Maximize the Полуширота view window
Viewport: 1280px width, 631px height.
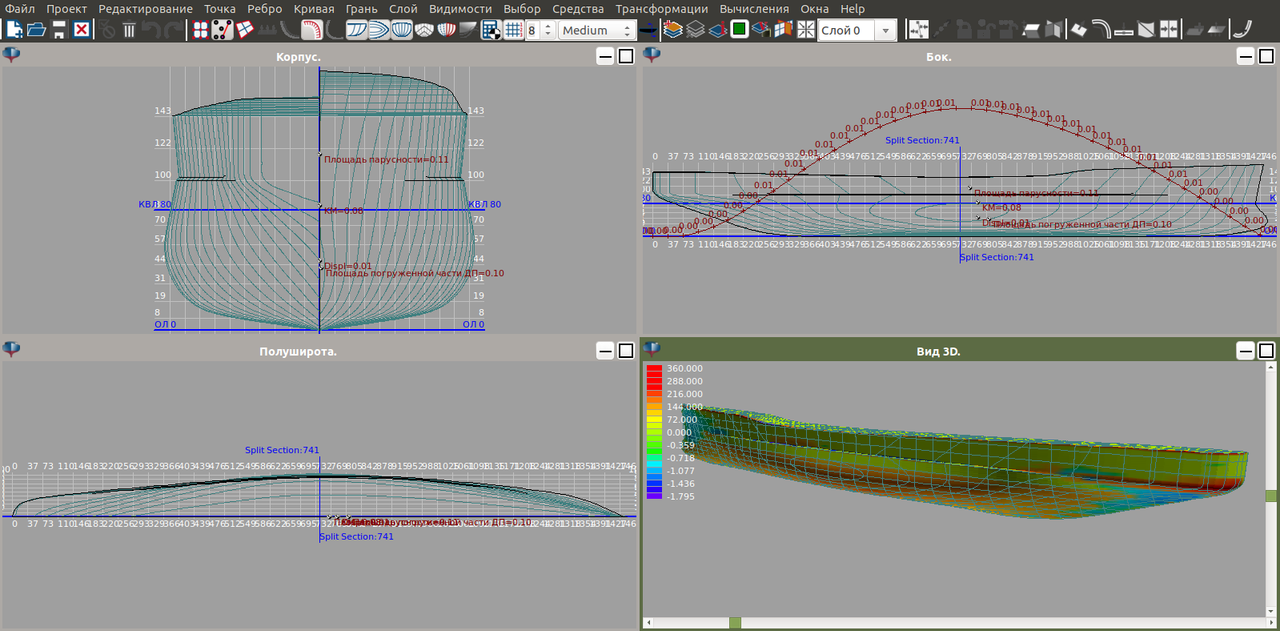pos(626,351)
